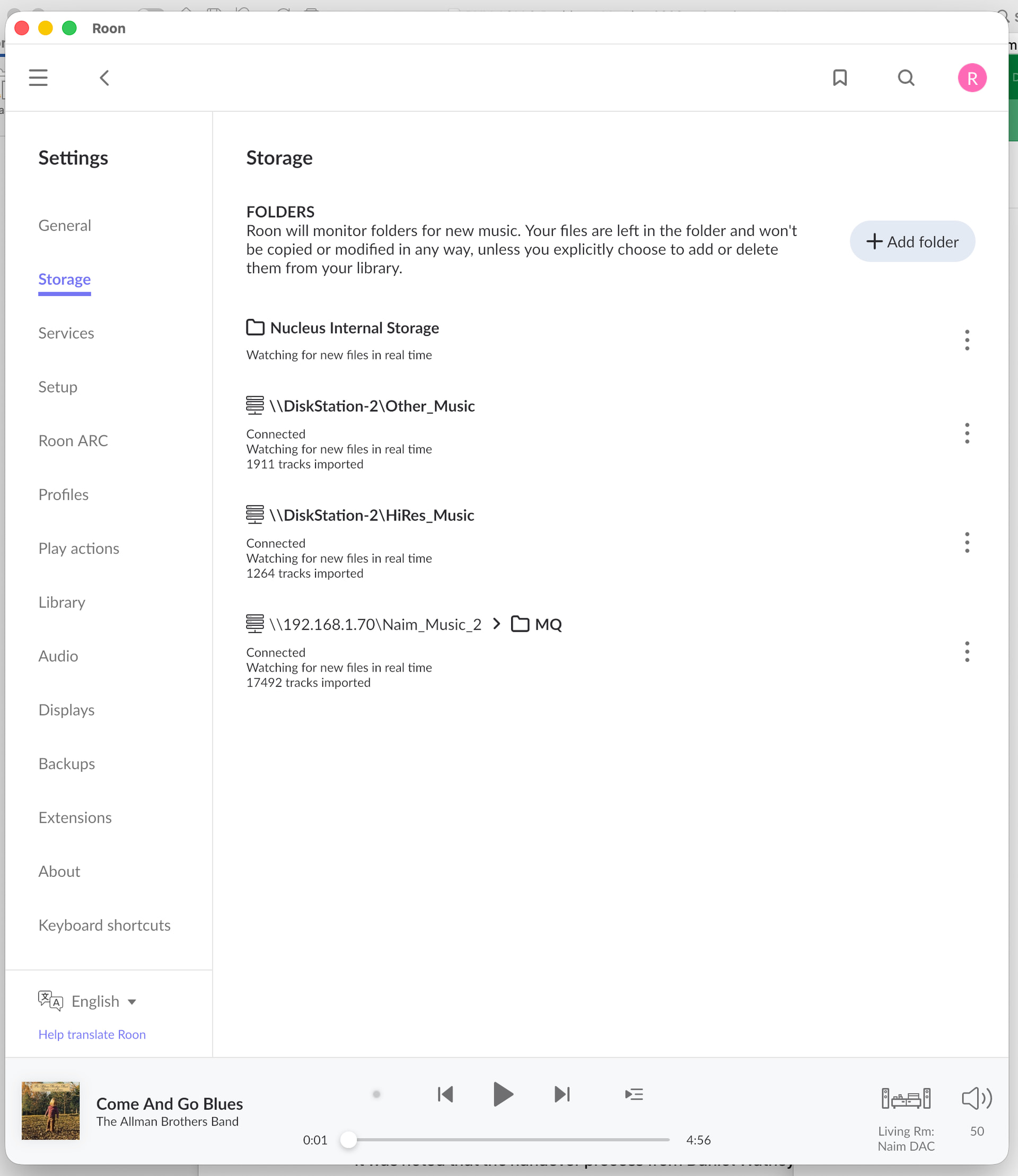Go to the previous track
This screenshot has height=1176, width=1018.
tap(445, 1094)
